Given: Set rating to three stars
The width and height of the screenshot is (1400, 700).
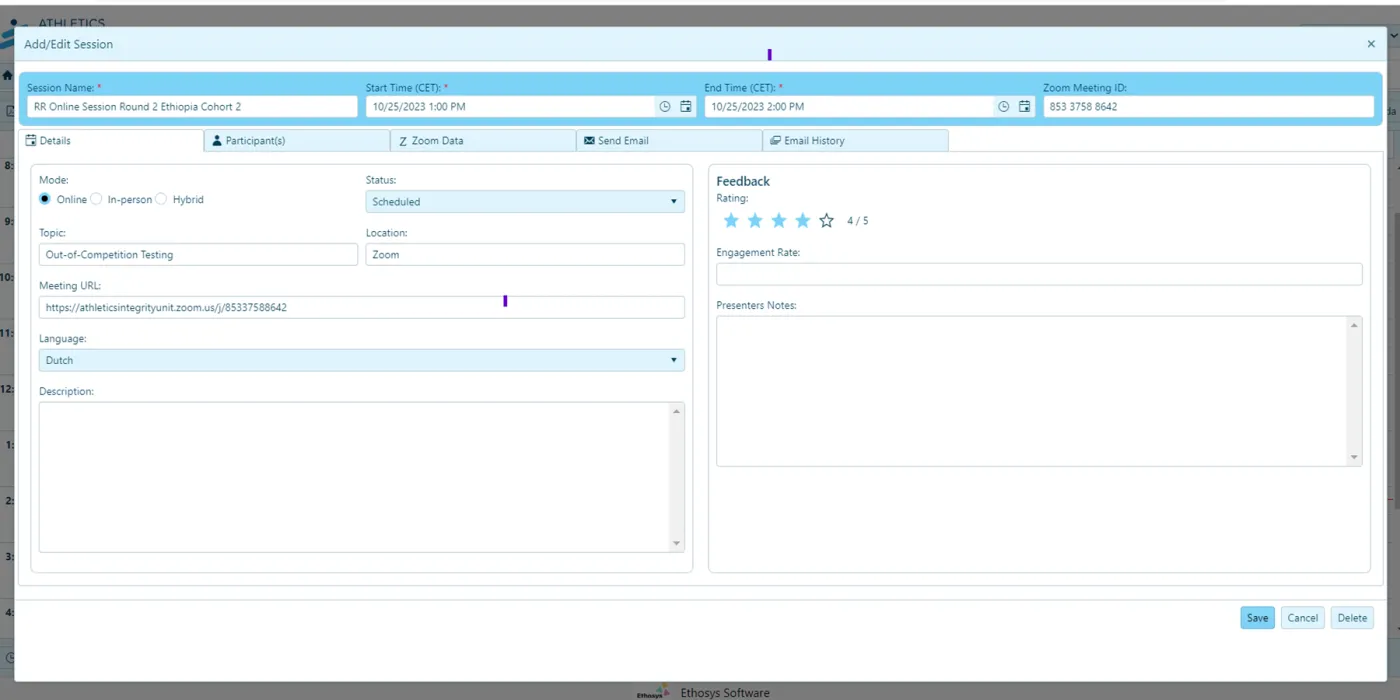Looking at the screenshot, I should click(779, 220).
